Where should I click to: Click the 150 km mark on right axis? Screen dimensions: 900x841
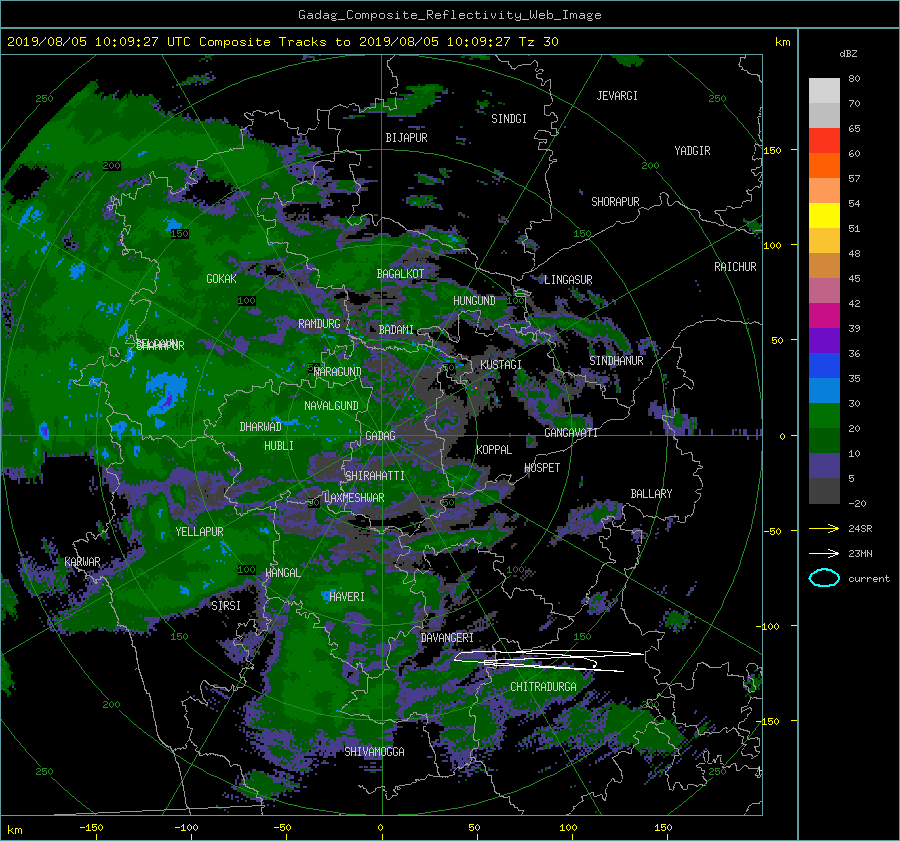point(773,150)
